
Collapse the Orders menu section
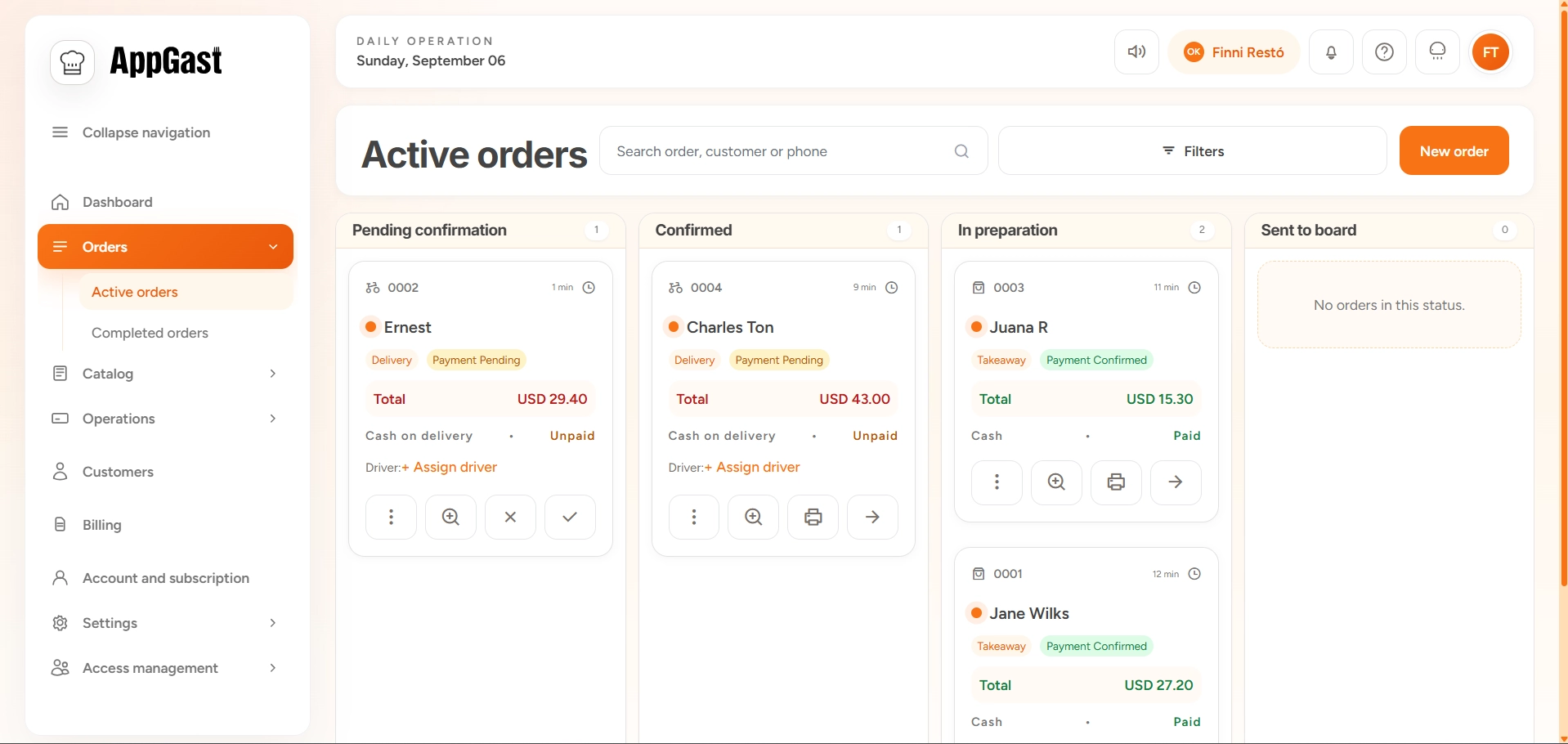click(165, 247)
